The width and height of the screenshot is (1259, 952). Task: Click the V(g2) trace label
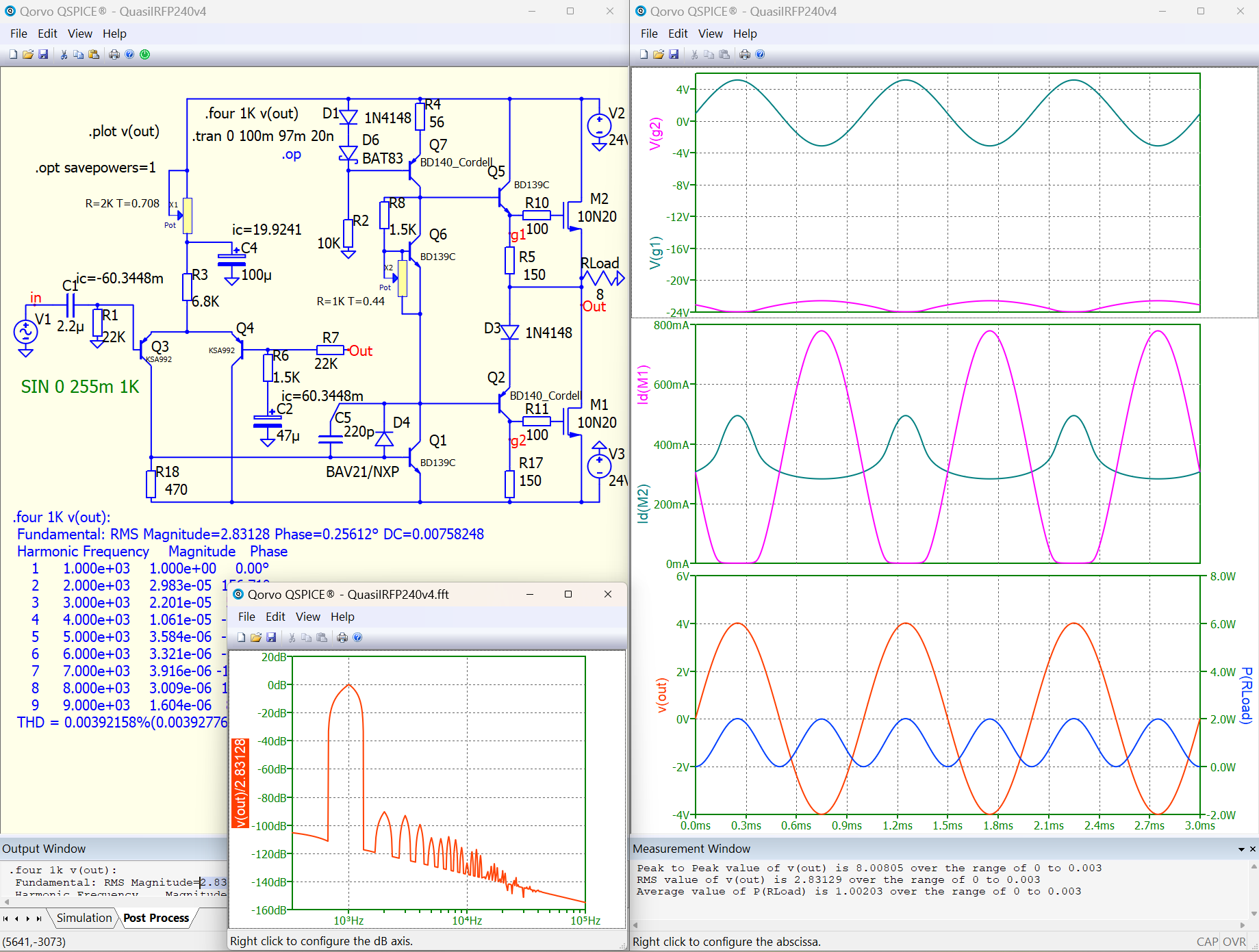(x=655, y=133)
